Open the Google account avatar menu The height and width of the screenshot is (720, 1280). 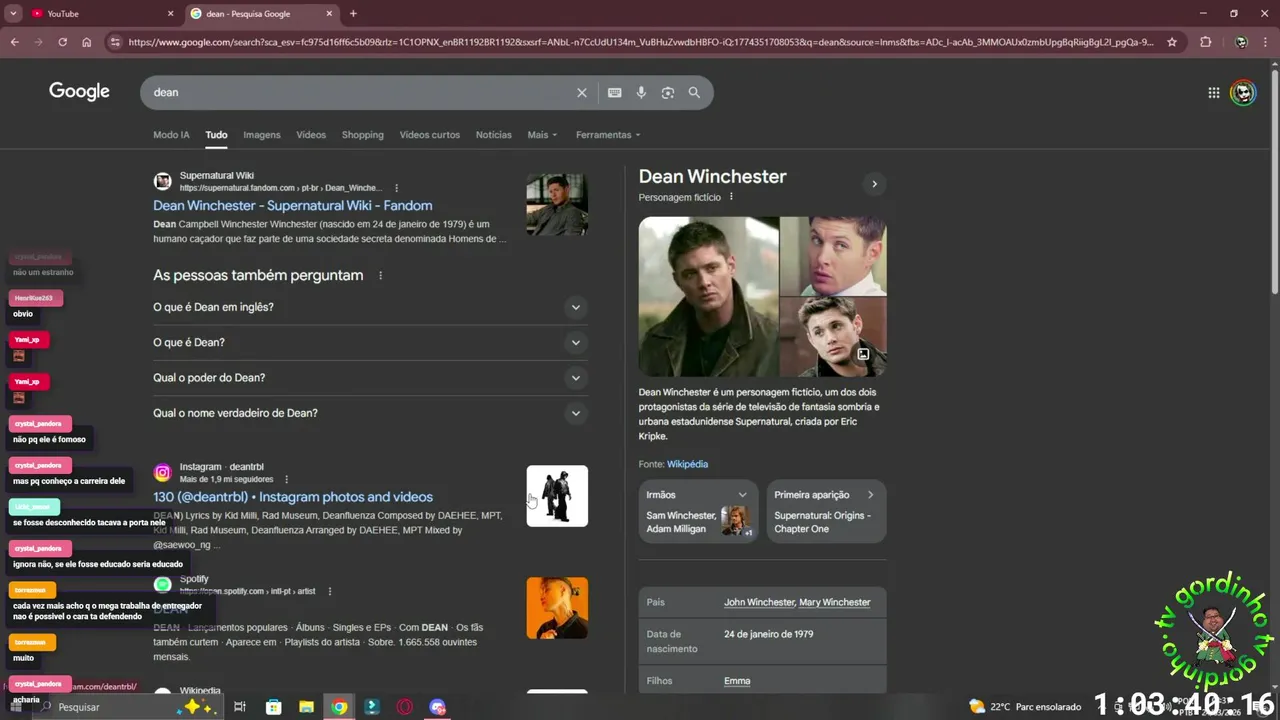[1243, 93]
